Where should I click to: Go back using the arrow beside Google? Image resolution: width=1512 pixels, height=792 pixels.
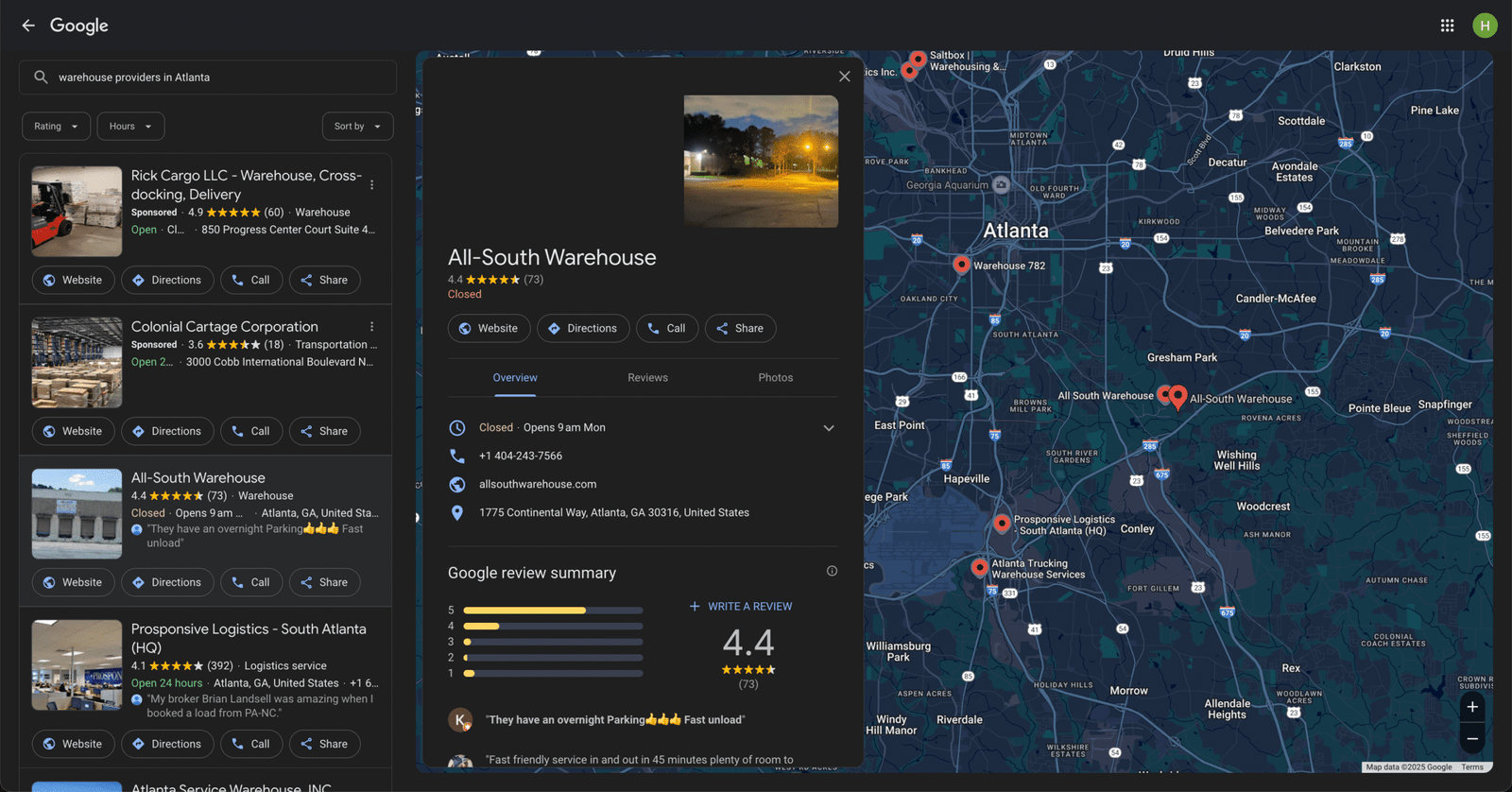(28, 26)
